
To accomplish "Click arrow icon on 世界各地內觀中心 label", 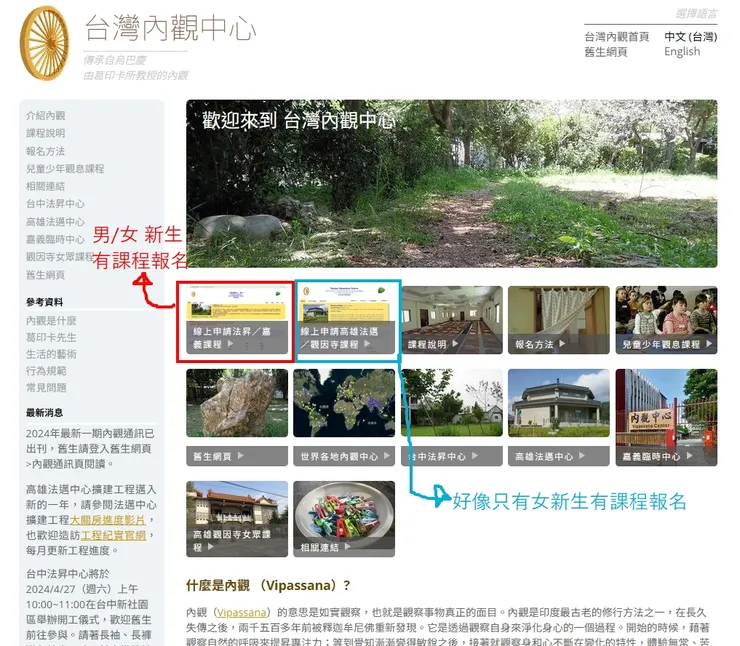I will (387, 456).
